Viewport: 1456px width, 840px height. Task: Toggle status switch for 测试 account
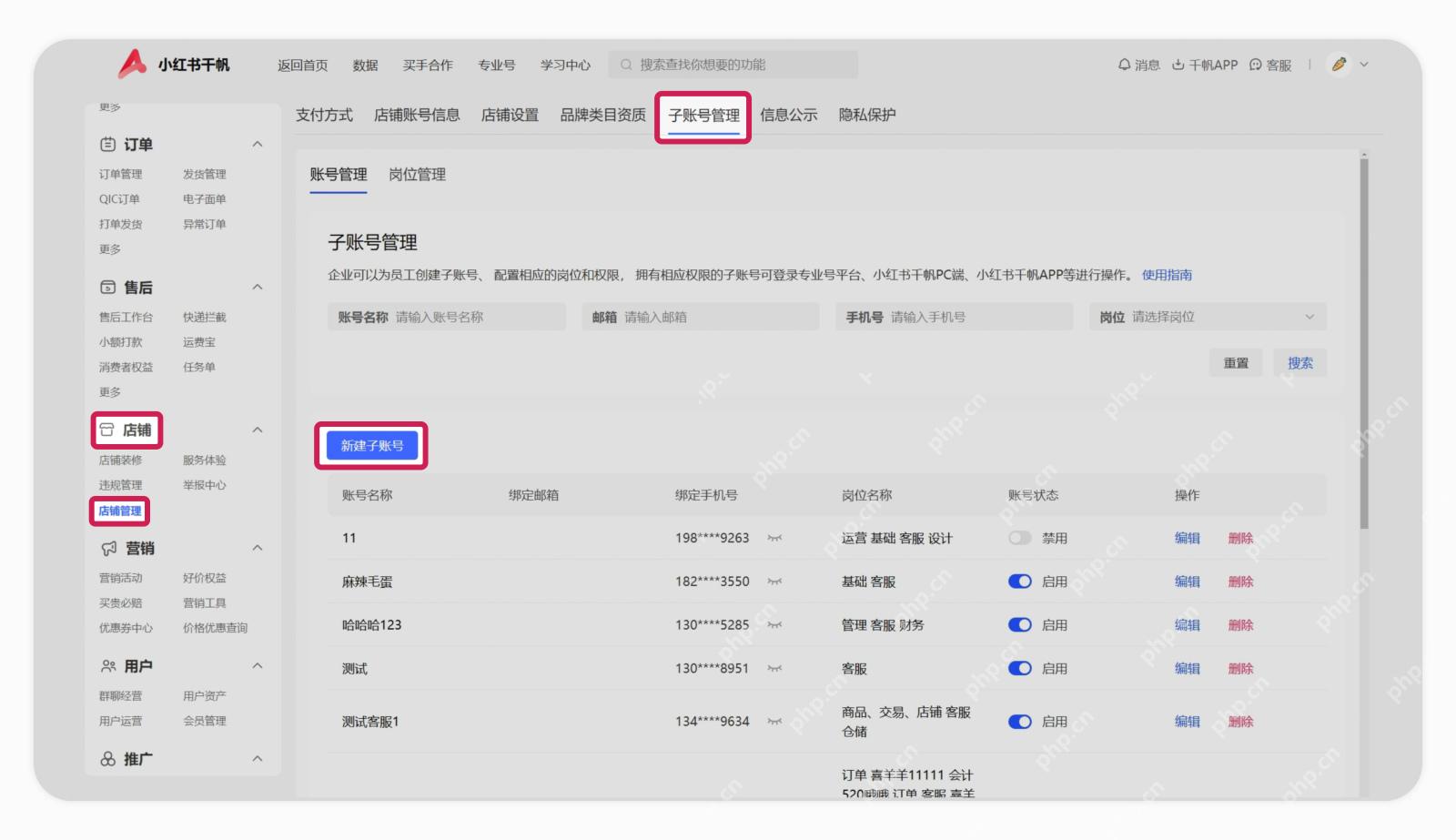pos(1020,668)
